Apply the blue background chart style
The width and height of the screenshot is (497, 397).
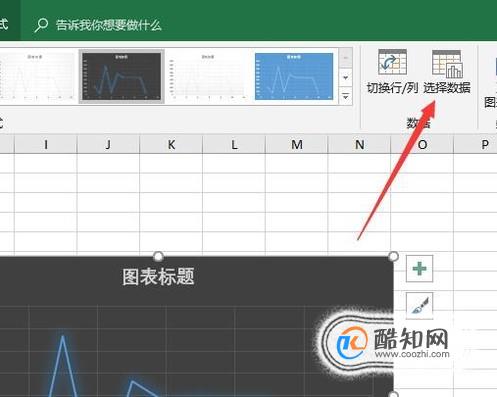[294, 76]
